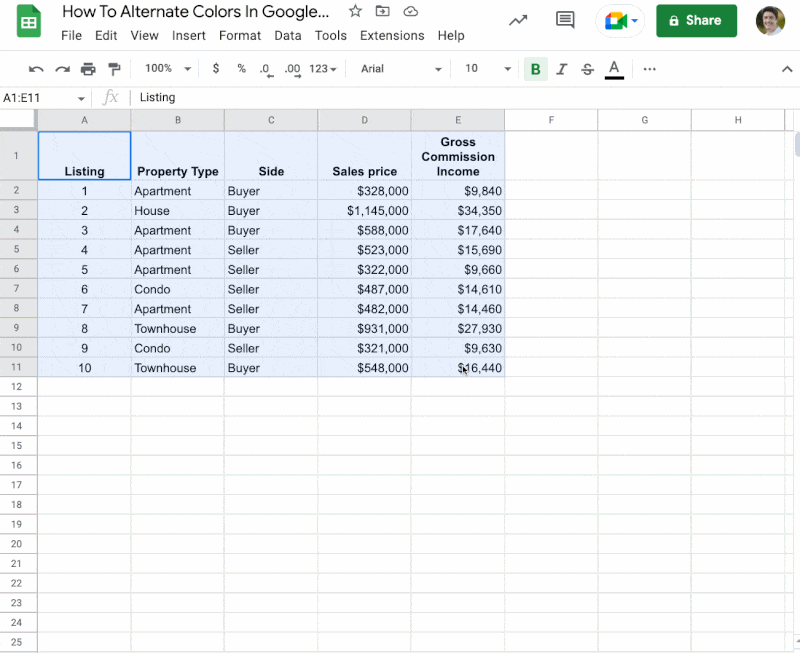Select the Paint format roller icon

(114, 69)
